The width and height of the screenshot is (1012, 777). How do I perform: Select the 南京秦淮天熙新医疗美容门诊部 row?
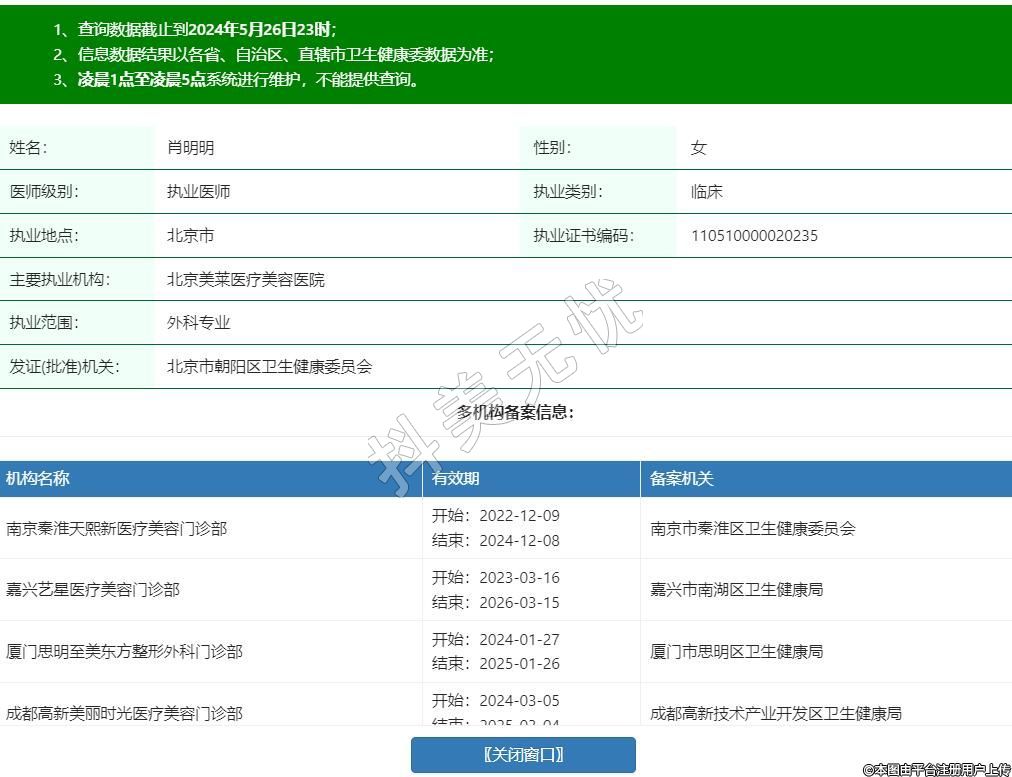point(117,528)
